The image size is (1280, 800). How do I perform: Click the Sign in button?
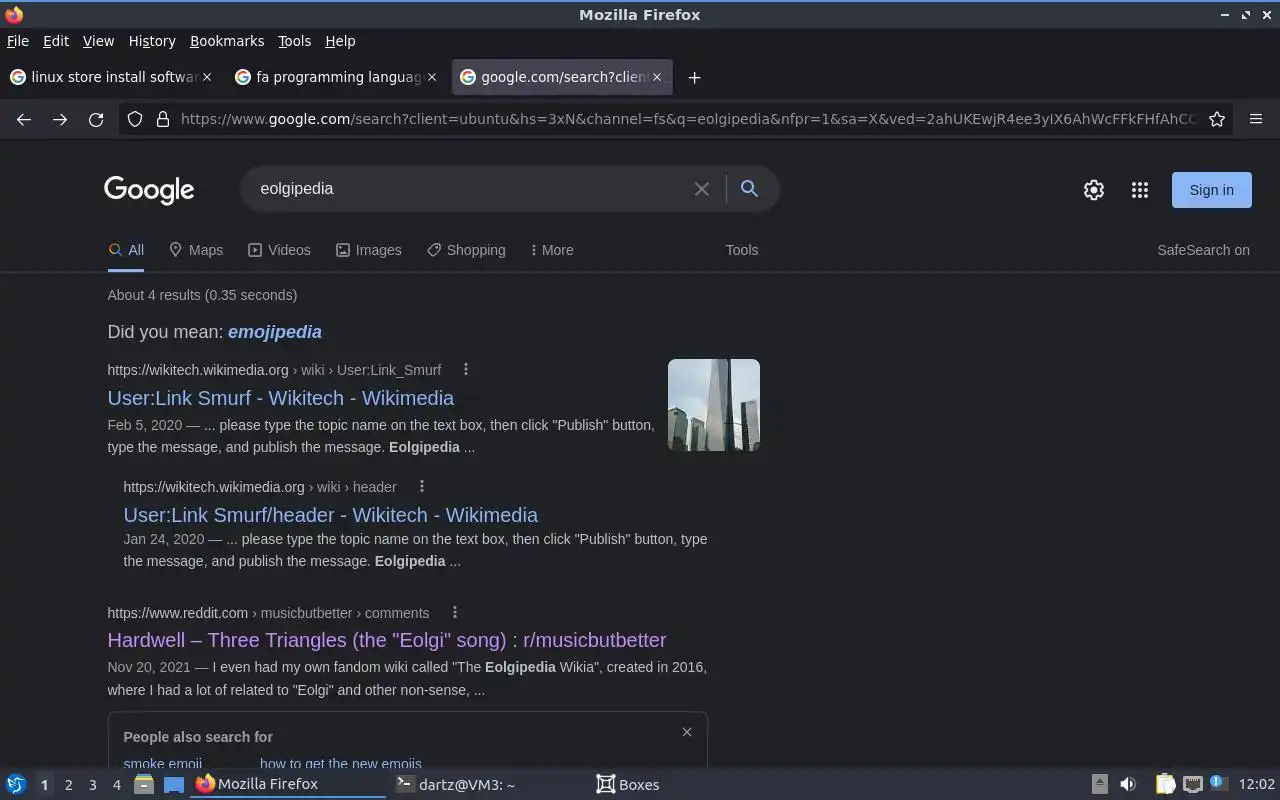[x=1211, y=190]
